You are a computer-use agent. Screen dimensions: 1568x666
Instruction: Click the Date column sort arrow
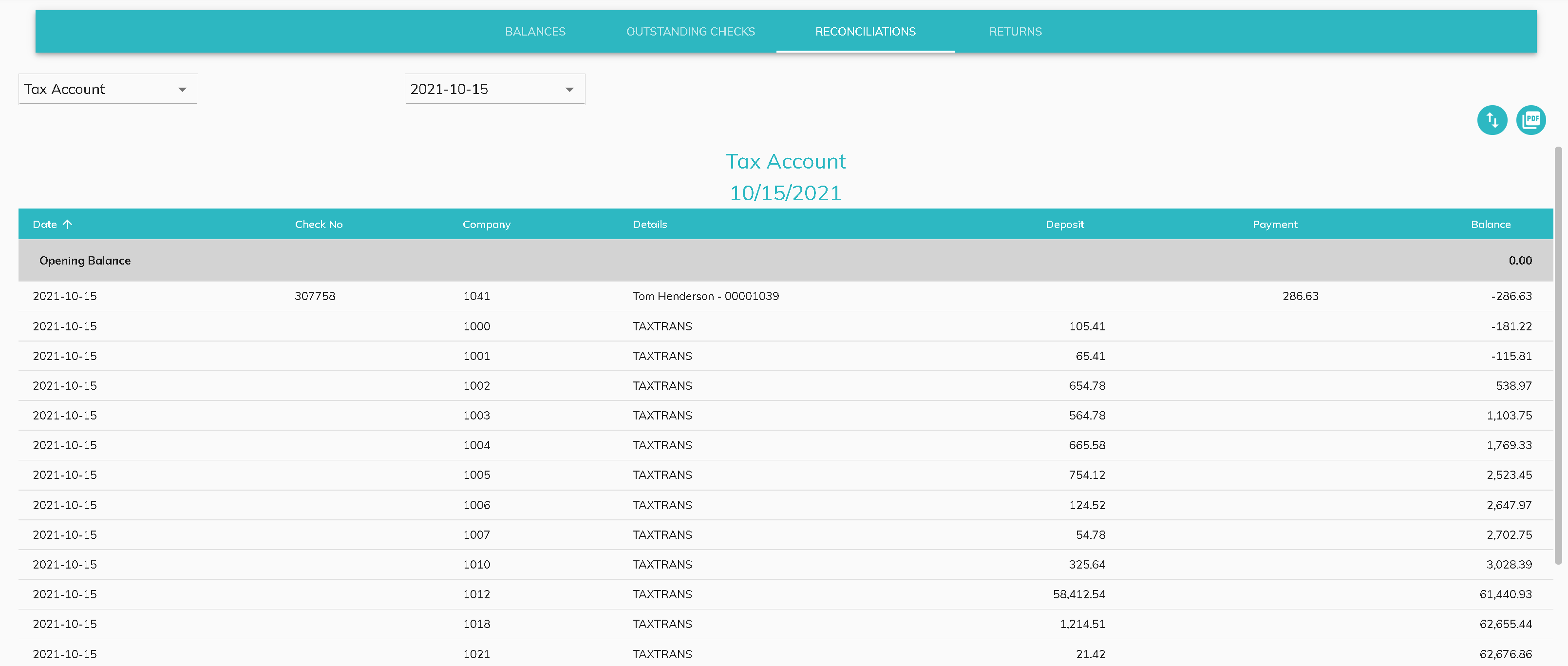(x=68, y=224)
